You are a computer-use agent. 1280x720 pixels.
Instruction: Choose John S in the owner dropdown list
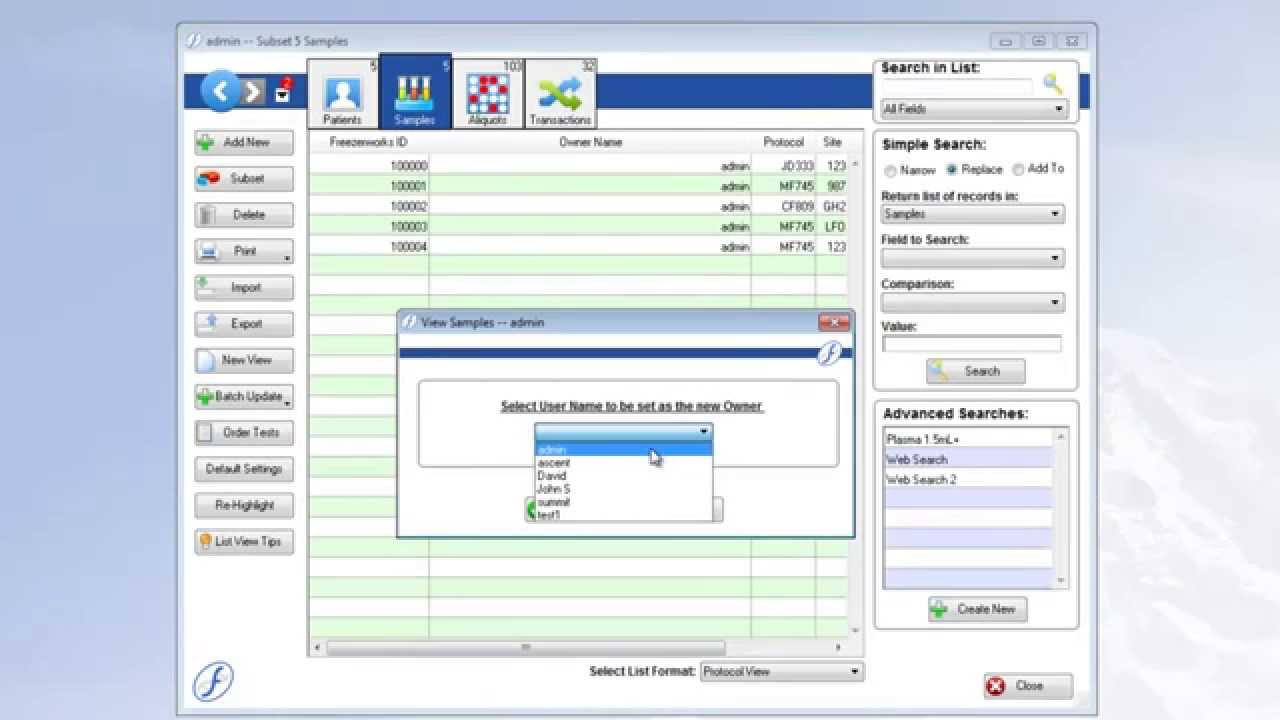click(623, 489)
